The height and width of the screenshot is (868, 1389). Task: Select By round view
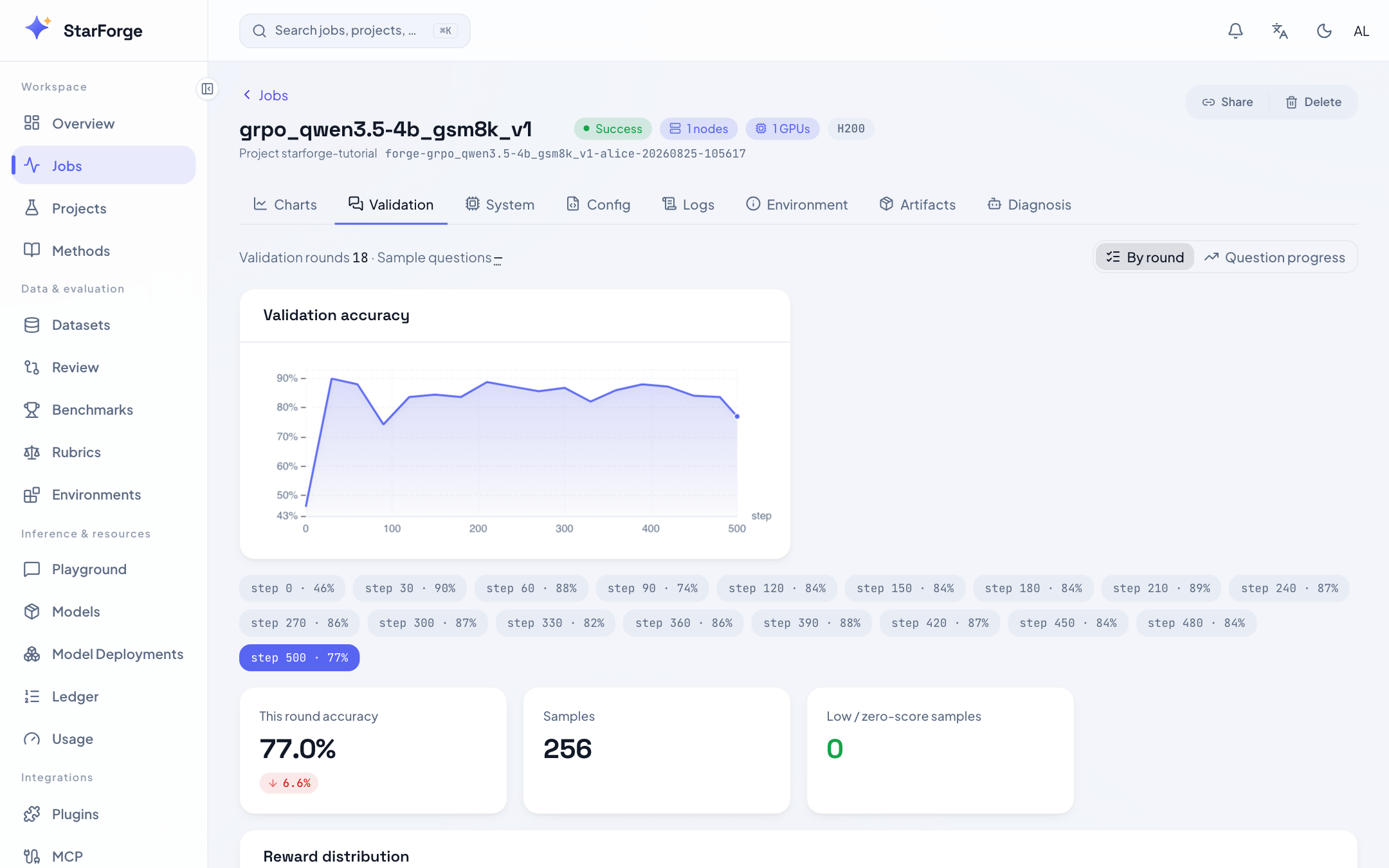point(1145,257)
